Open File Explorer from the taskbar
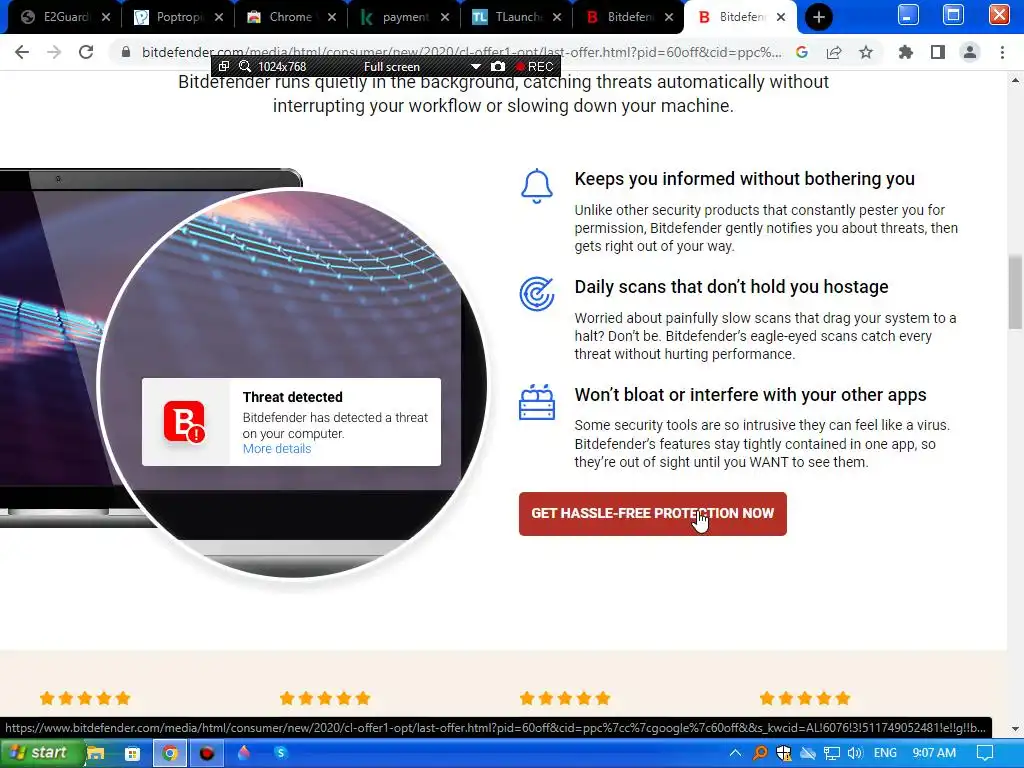This screenshot has height=768, width=1024. (x=95, y=753)
